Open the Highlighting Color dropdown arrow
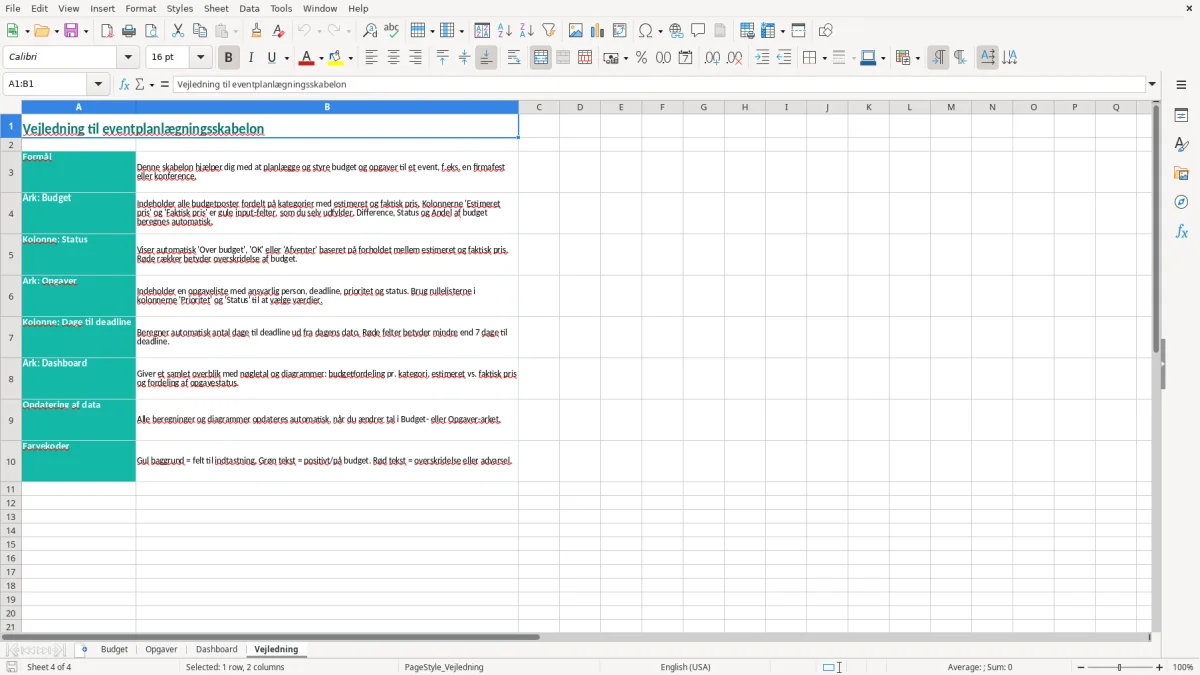Screen dimensions: 1200x675 click(351, 58)
